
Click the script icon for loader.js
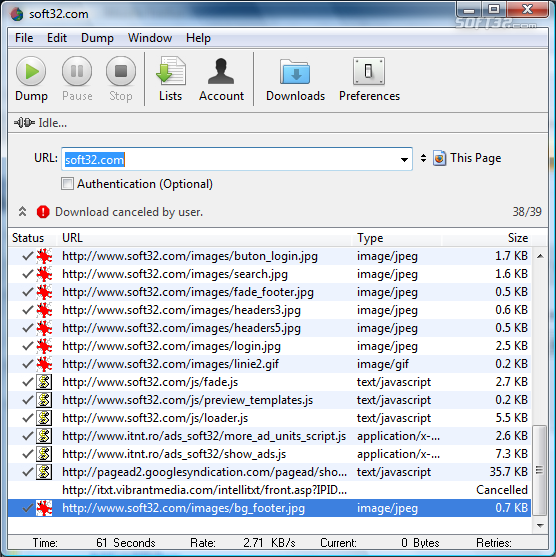point(44,418)
